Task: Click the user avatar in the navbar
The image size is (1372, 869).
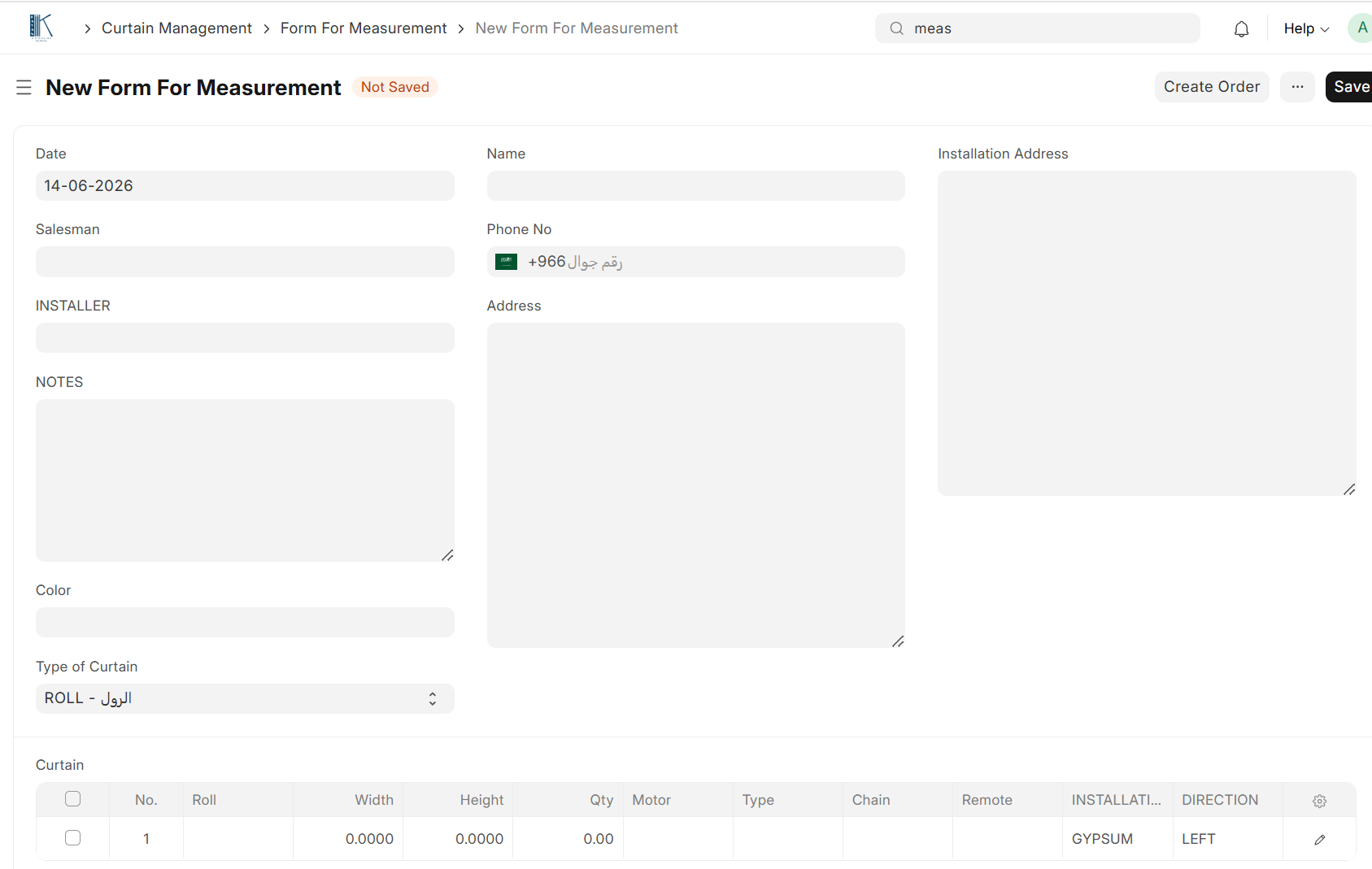Action: [1361, 28]
